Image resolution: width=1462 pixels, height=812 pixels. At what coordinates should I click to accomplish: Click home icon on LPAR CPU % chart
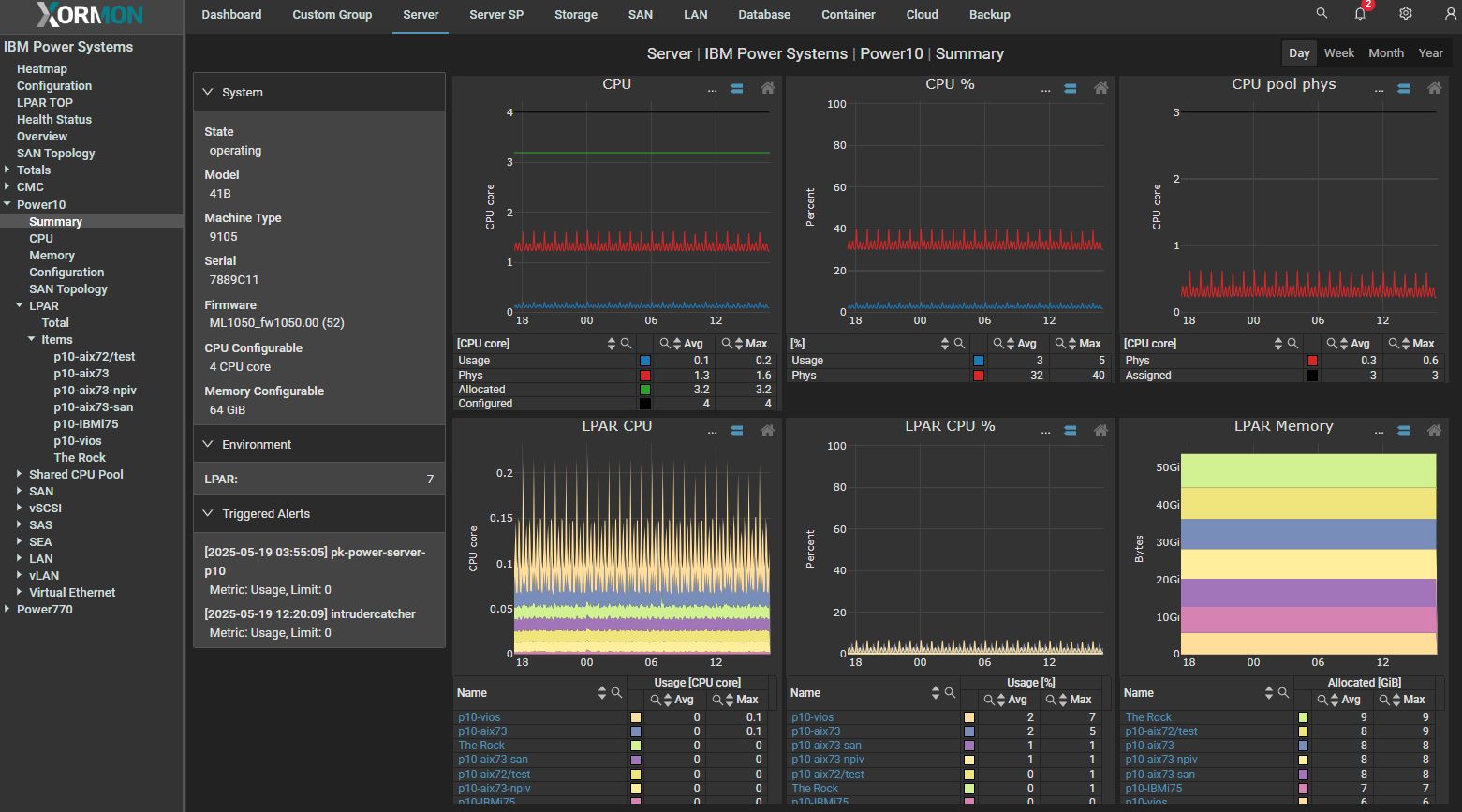click(1100, 430)
